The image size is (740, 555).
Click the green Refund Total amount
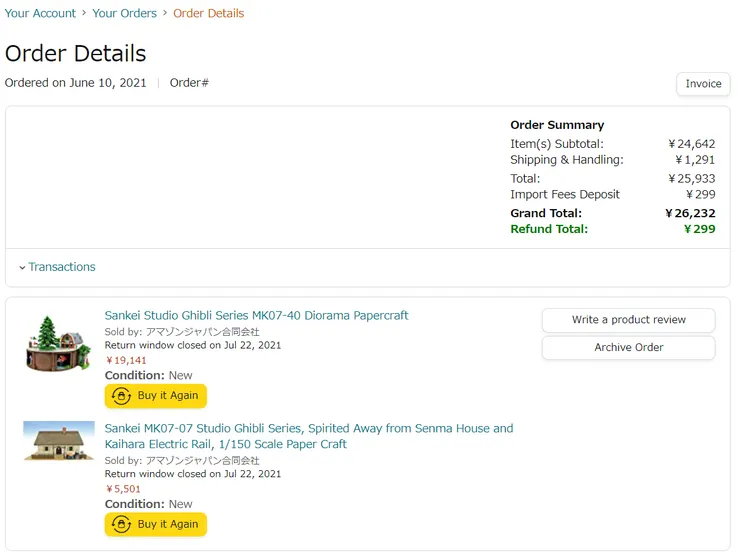coord(699,229)
